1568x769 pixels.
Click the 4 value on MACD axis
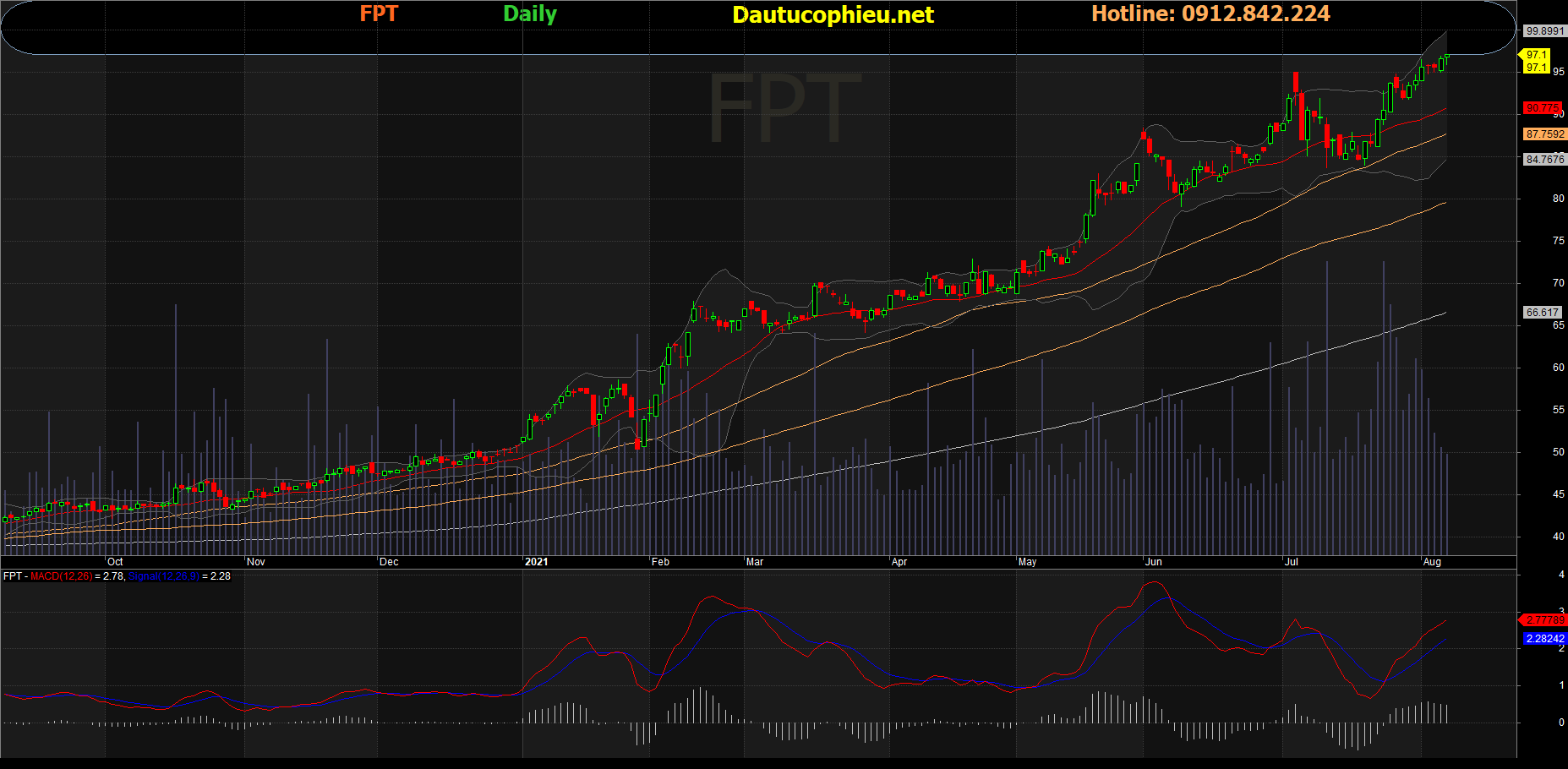tap(1561, 575)
